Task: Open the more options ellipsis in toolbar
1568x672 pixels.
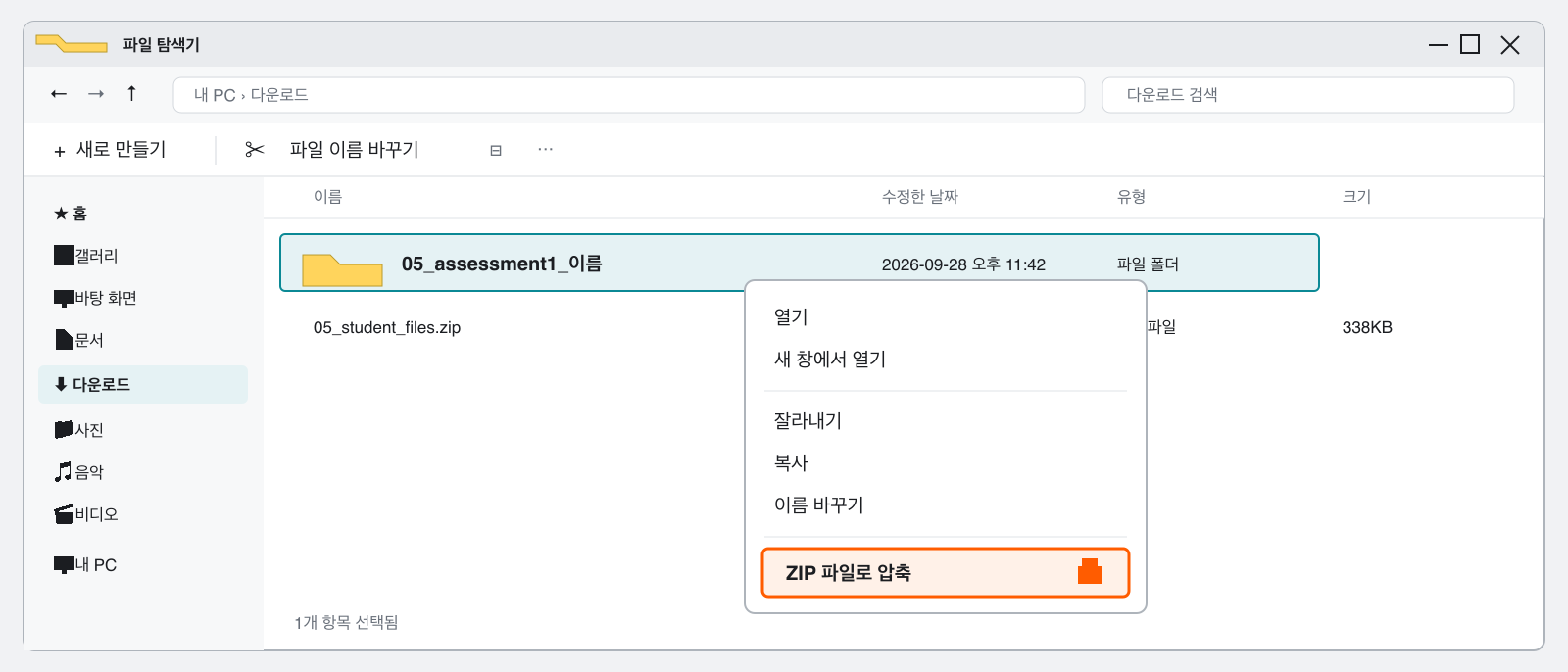Action: coord(546,149)
